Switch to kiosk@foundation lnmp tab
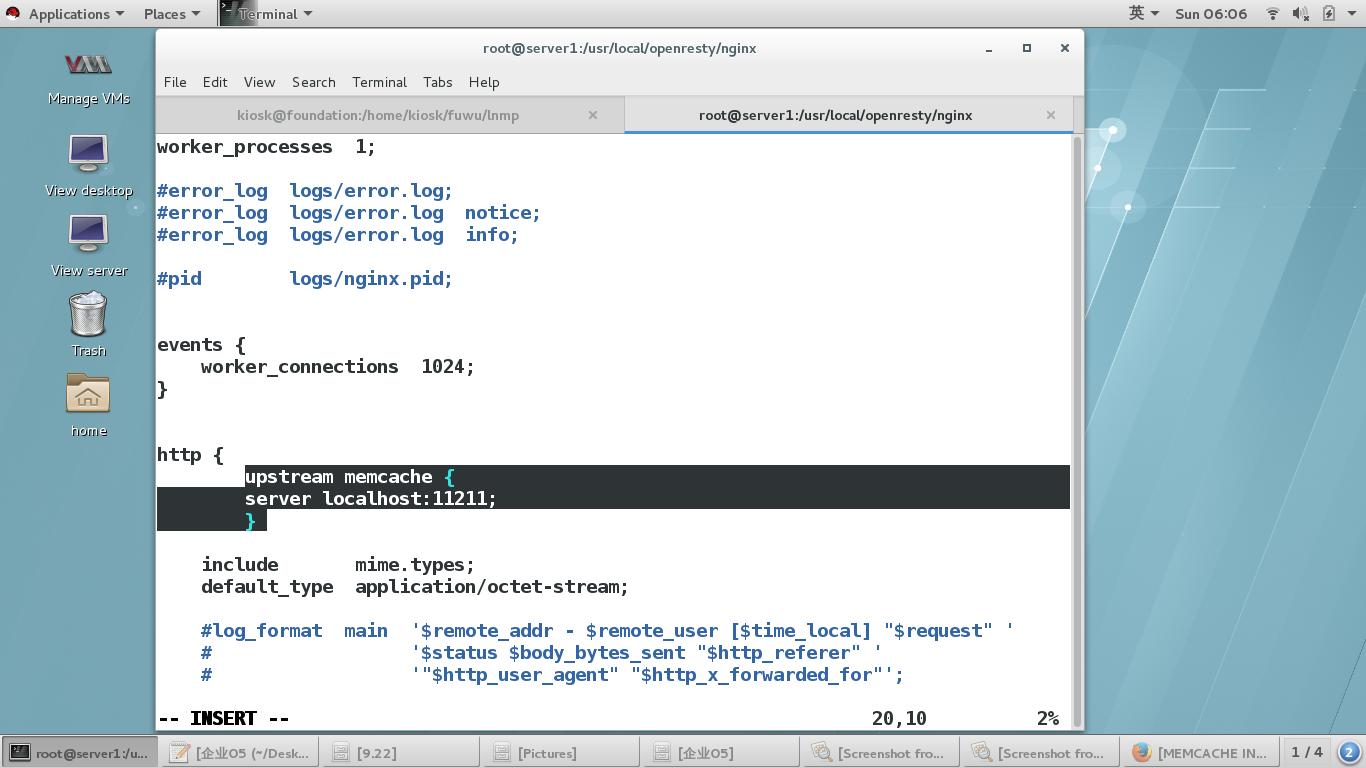The width and height of the screenshot is (1366, 768). tap(378, 115)
